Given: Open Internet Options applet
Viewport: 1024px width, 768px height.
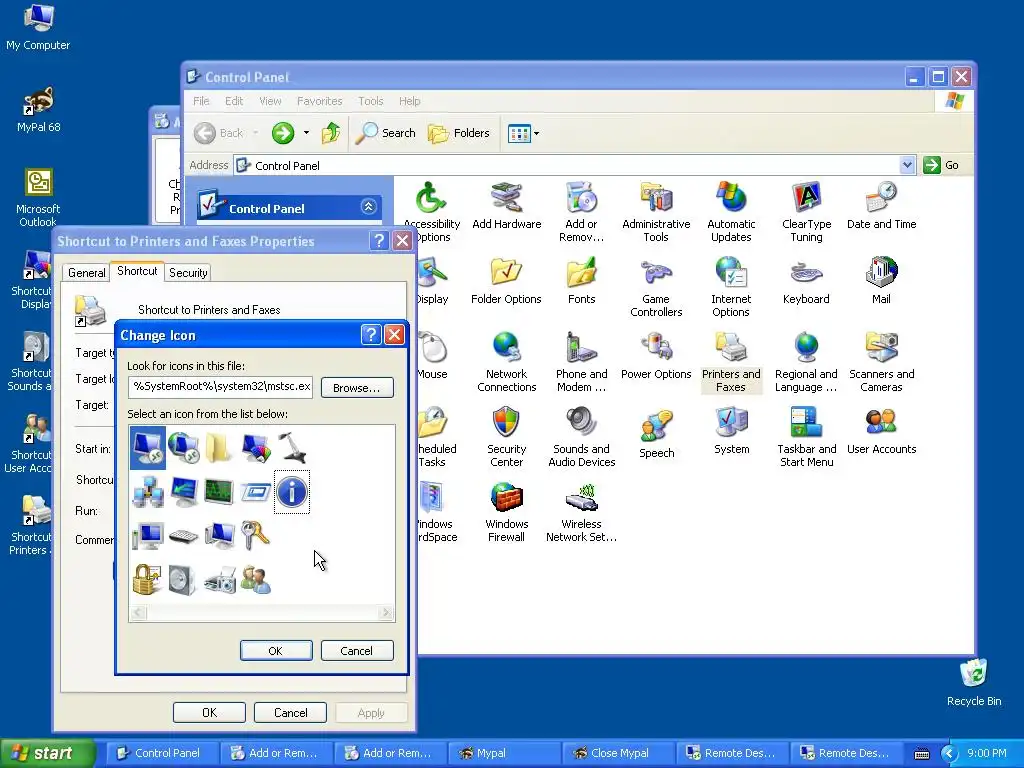Looking at the screenshot, I should (x=731, y=287).
